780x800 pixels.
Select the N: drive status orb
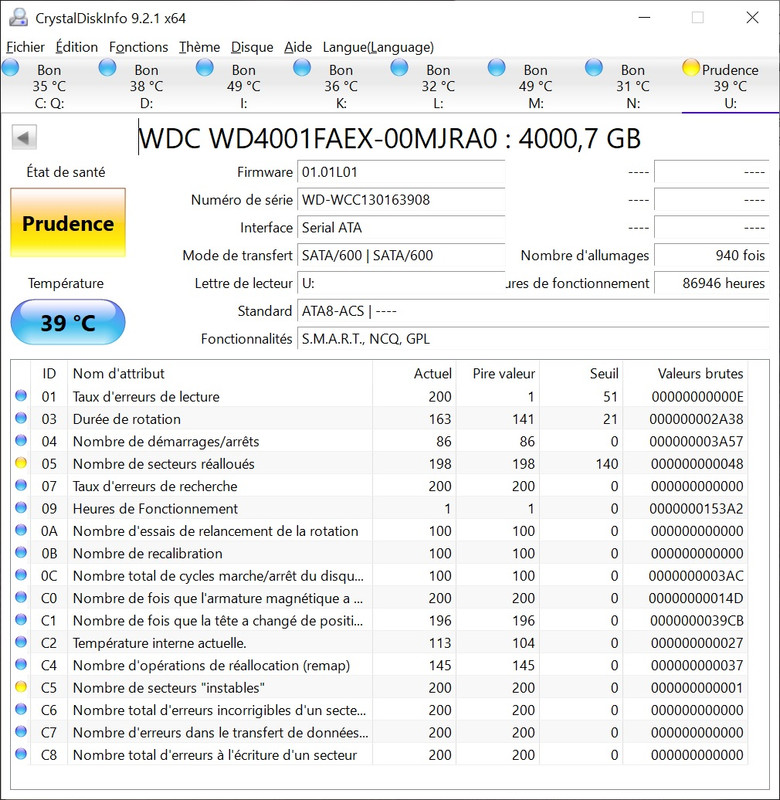coord(594,67)
